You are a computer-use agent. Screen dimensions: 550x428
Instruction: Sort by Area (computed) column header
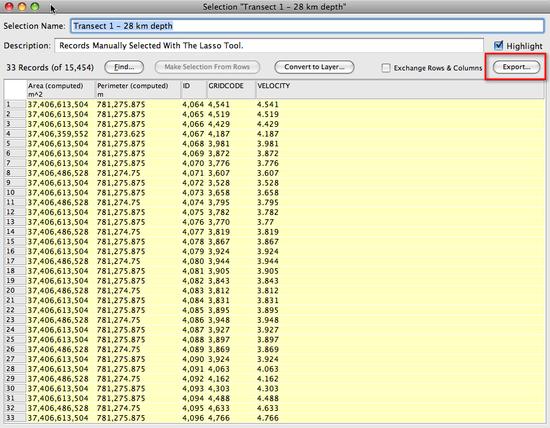pyautogui.click(x=61, y=90)
